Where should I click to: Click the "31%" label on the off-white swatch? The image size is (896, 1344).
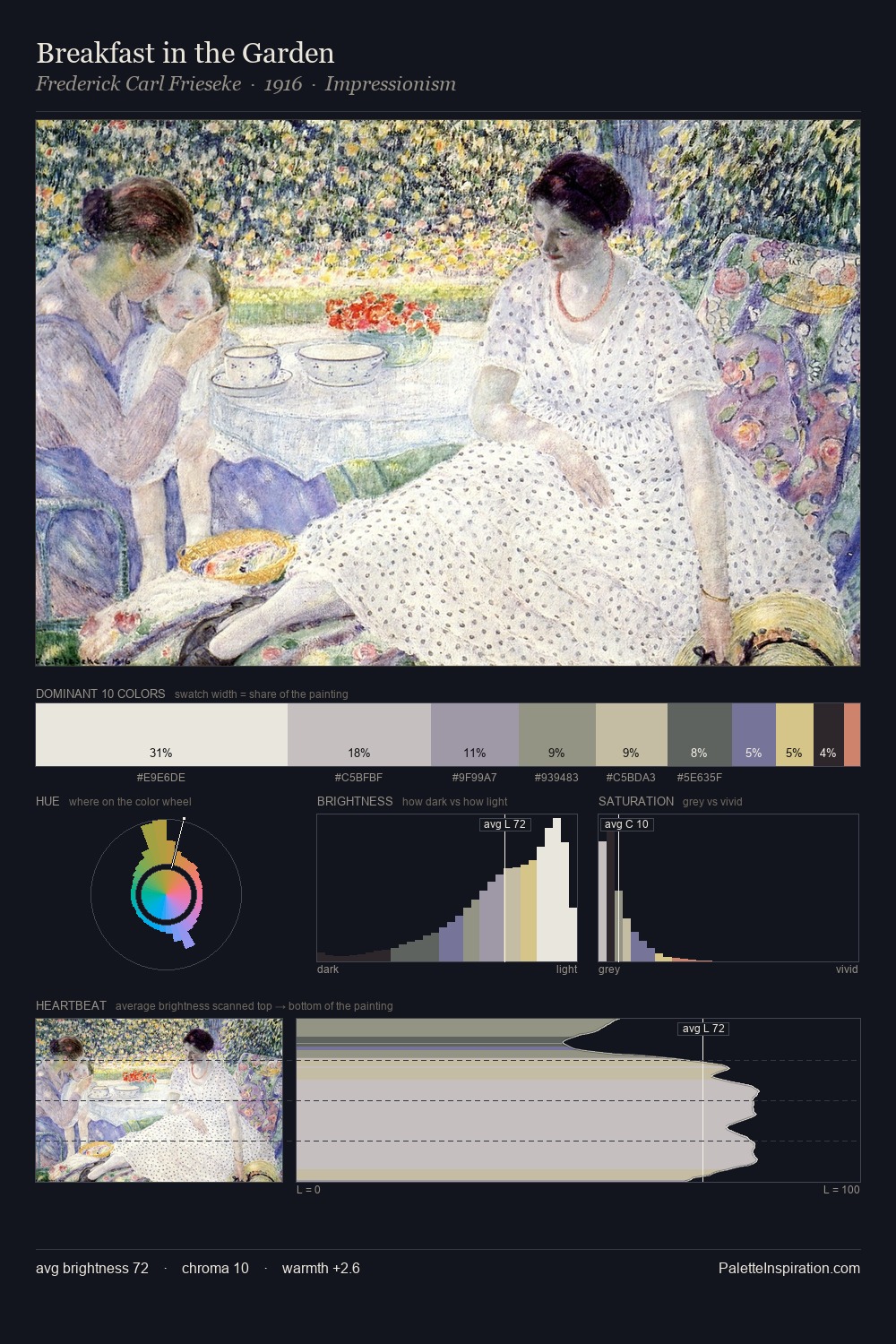(161, 753)
